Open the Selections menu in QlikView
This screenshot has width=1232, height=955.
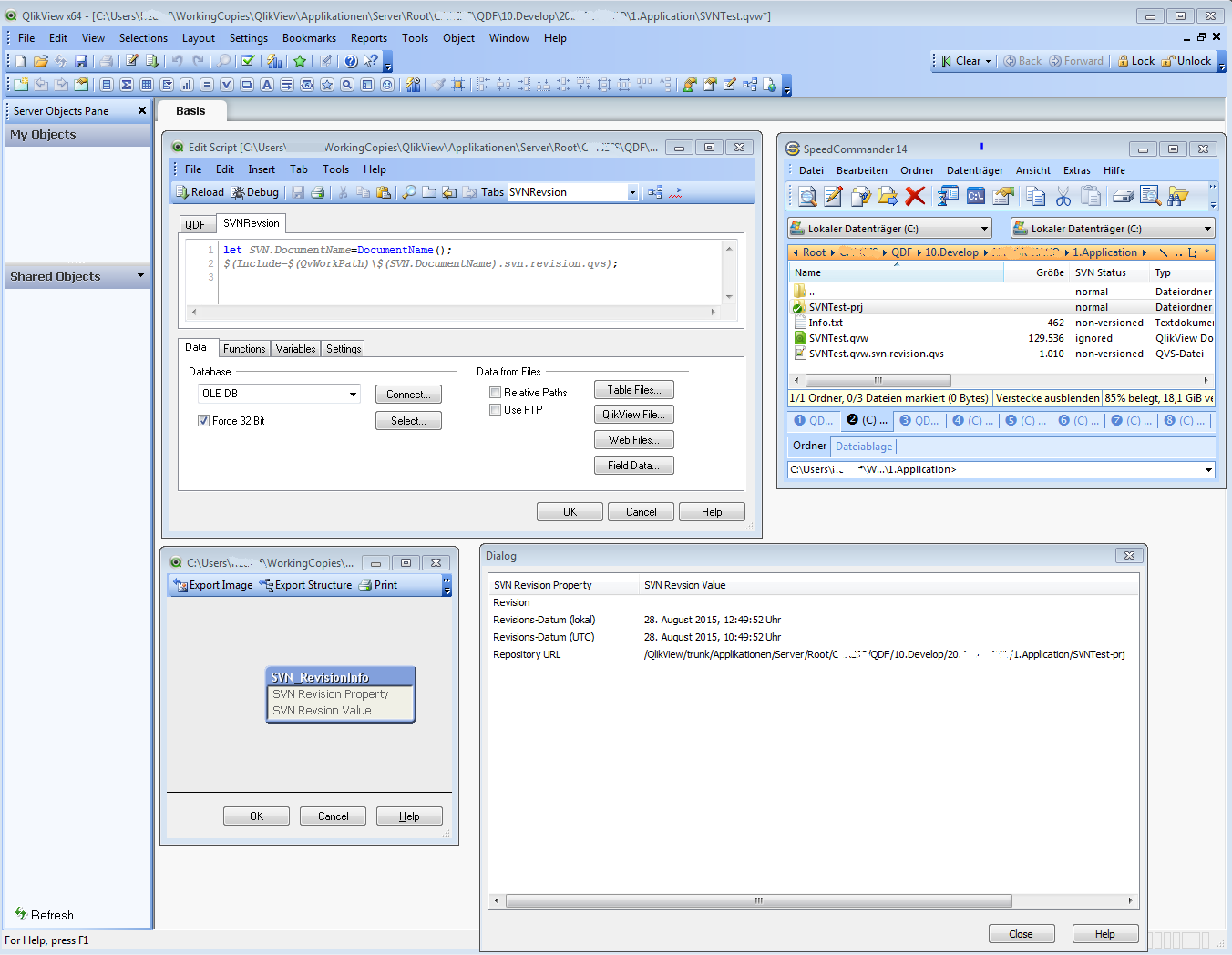[x=143, y=38]
